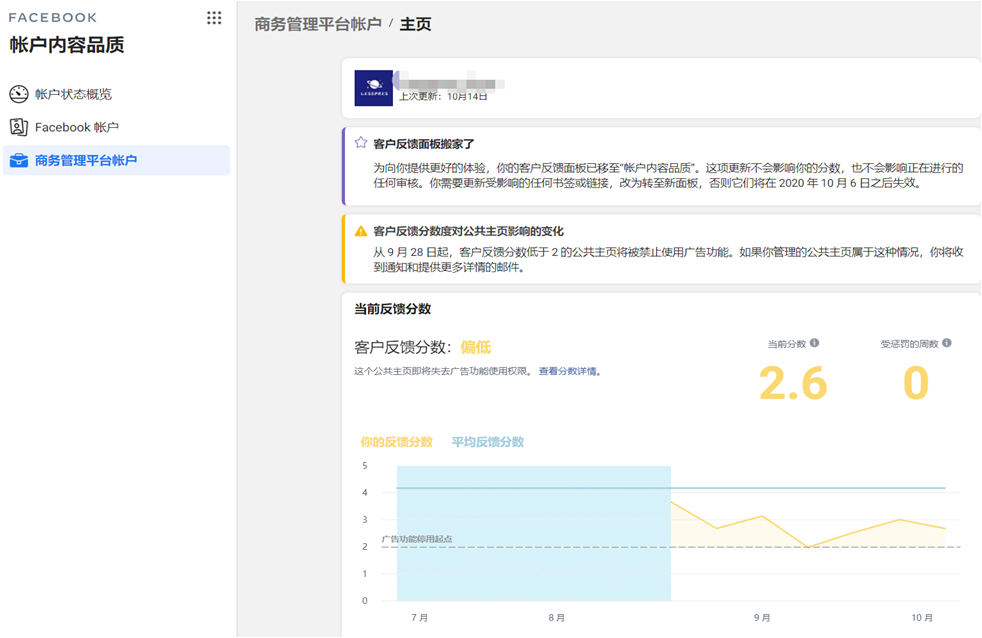Click the blue shaded chart region
982x638 pixels.
coord(534,533)
